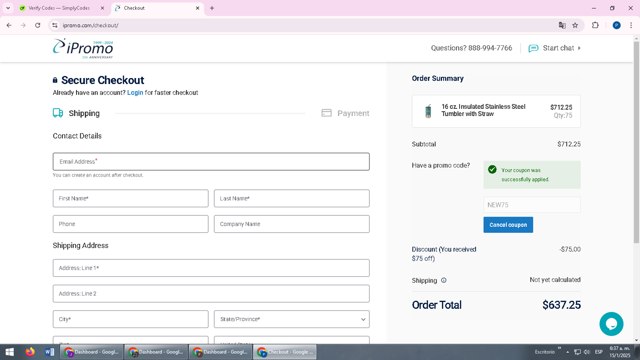Open site information icon in address bar
640x360 pixels.
(x=55, y=25)
